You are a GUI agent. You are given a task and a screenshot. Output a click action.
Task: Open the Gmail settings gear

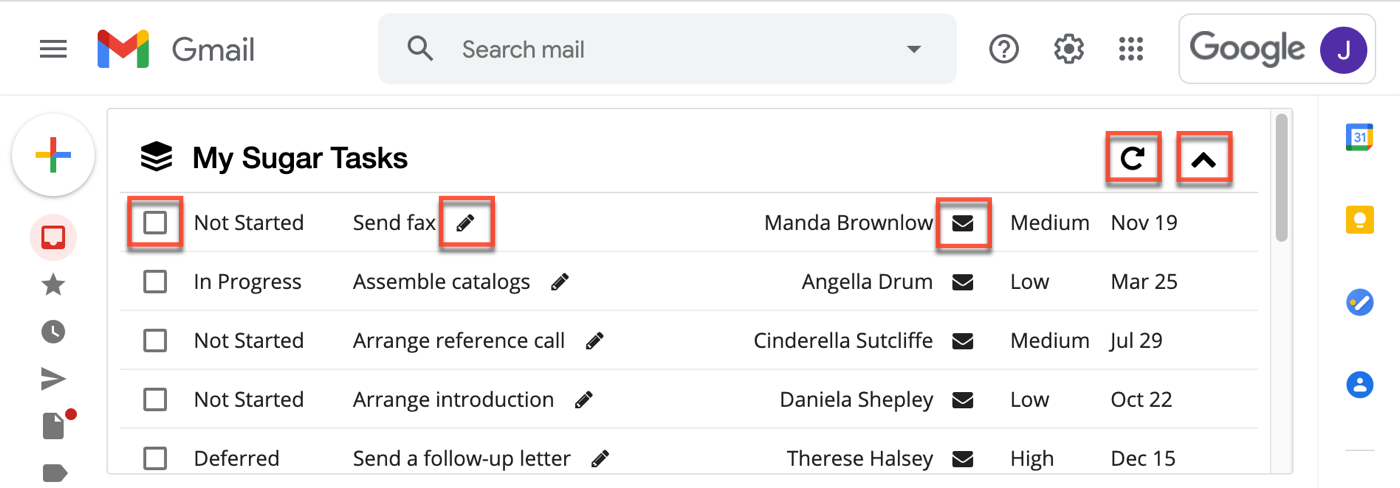pyautogui.click(x=1069, y=49)
